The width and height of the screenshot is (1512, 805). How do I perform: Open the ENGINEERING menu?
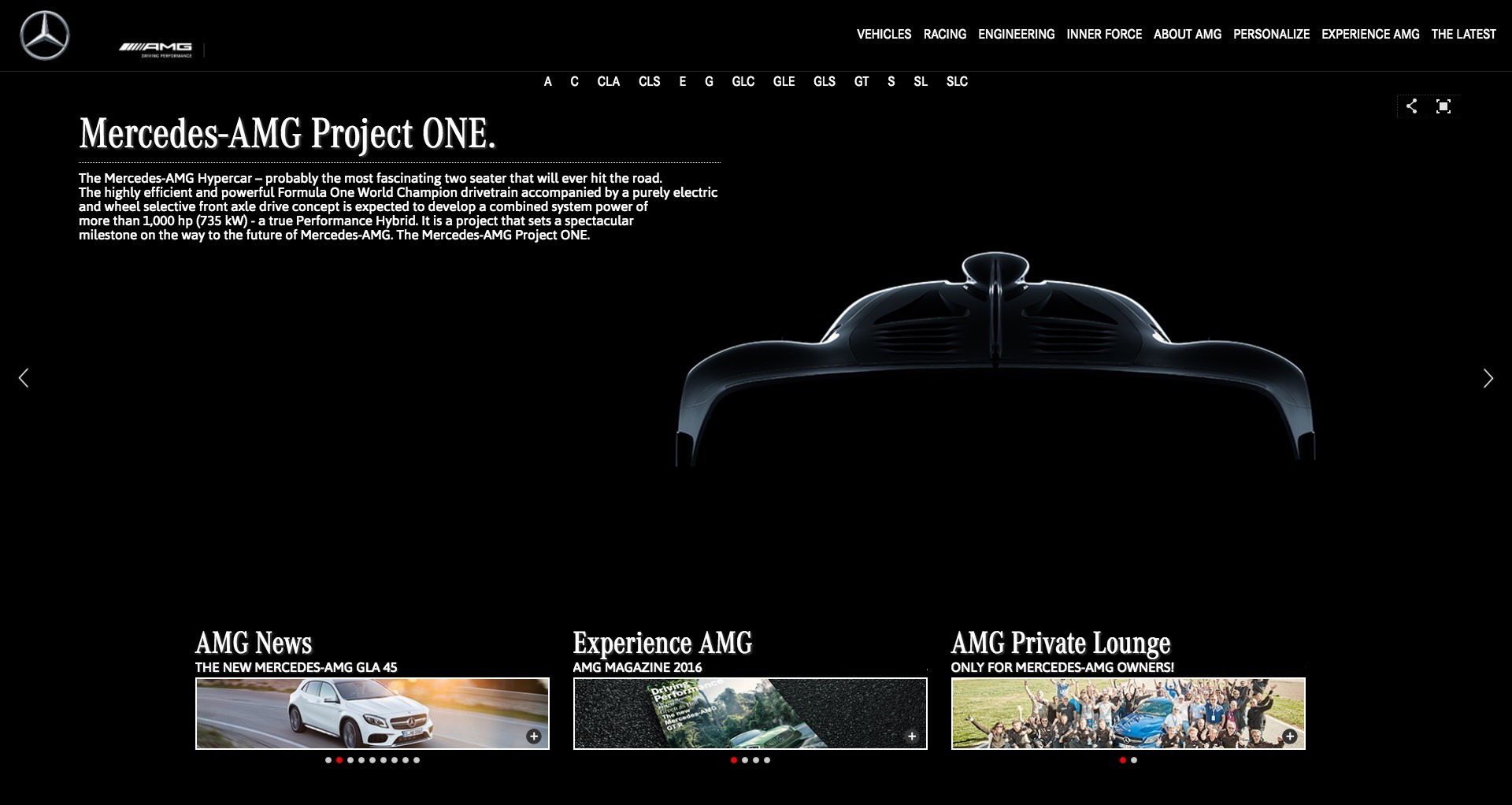pos(1016,35)
